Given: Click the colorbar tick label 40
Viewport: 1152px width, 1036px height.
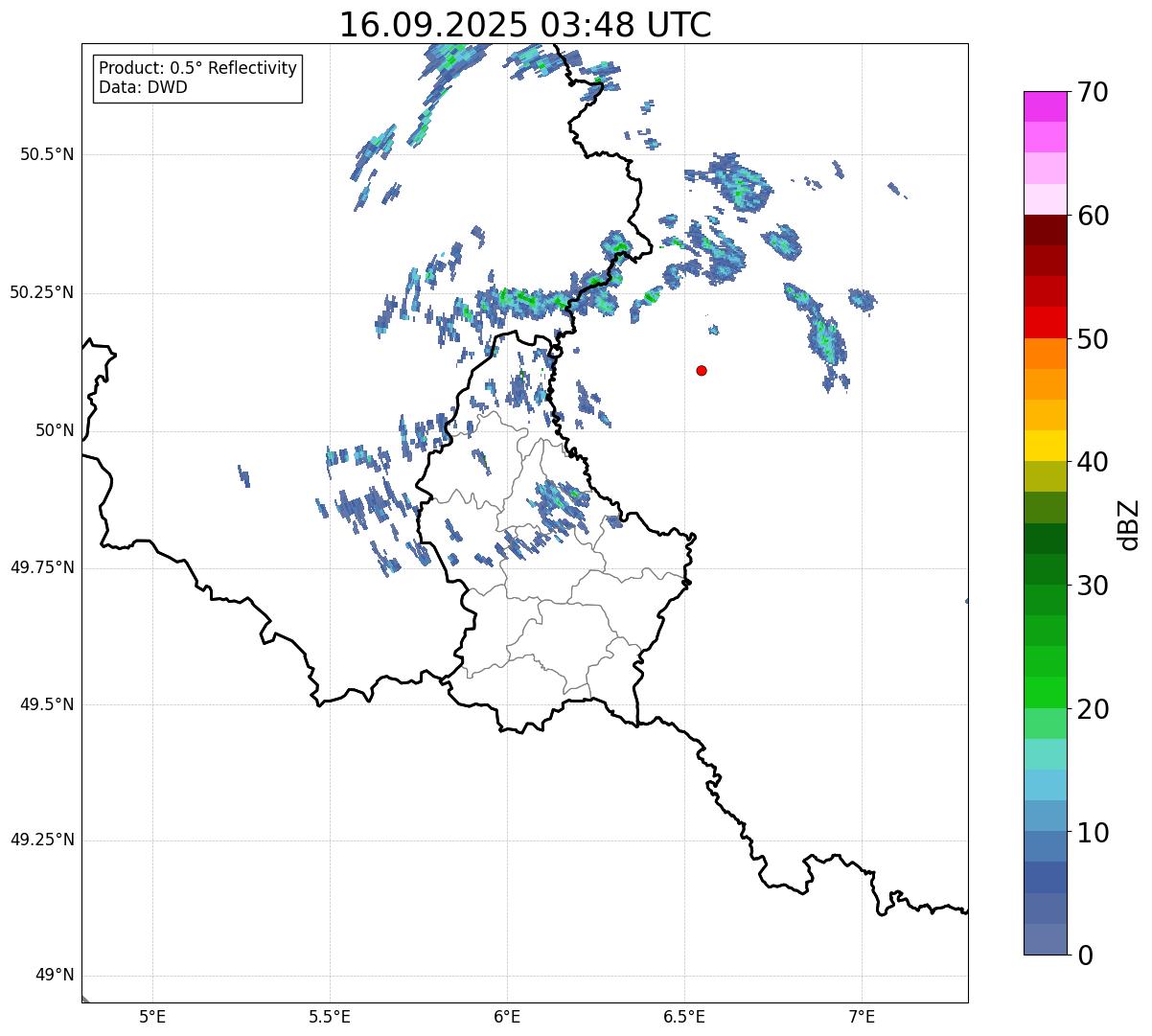Looking at the screenshot, I should click(1094, 462).
